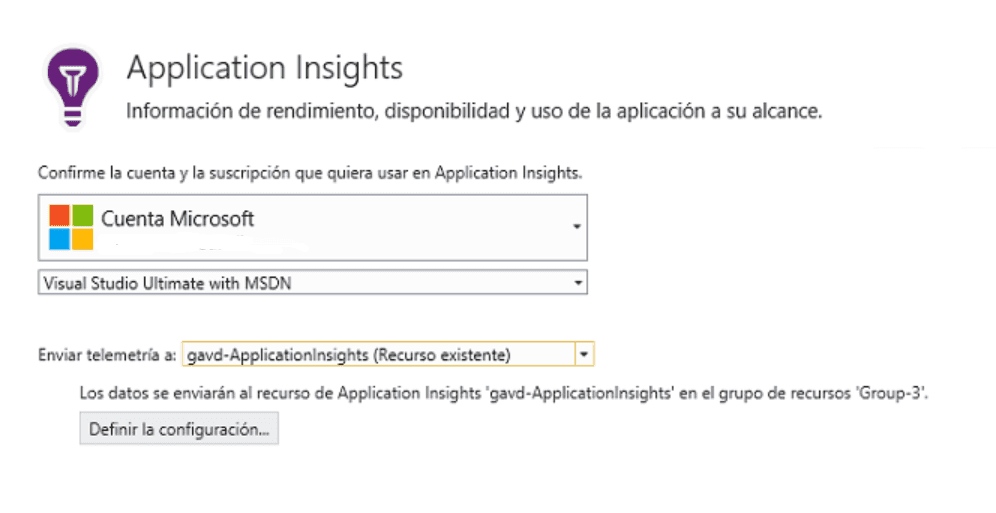Click the arrow on the account selector
This screenshot has height=513, width=996.
576,227
